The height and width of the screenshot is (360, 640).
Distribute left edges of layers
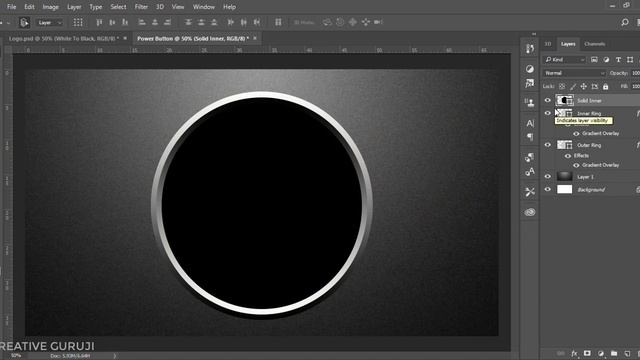coord(231,22)
